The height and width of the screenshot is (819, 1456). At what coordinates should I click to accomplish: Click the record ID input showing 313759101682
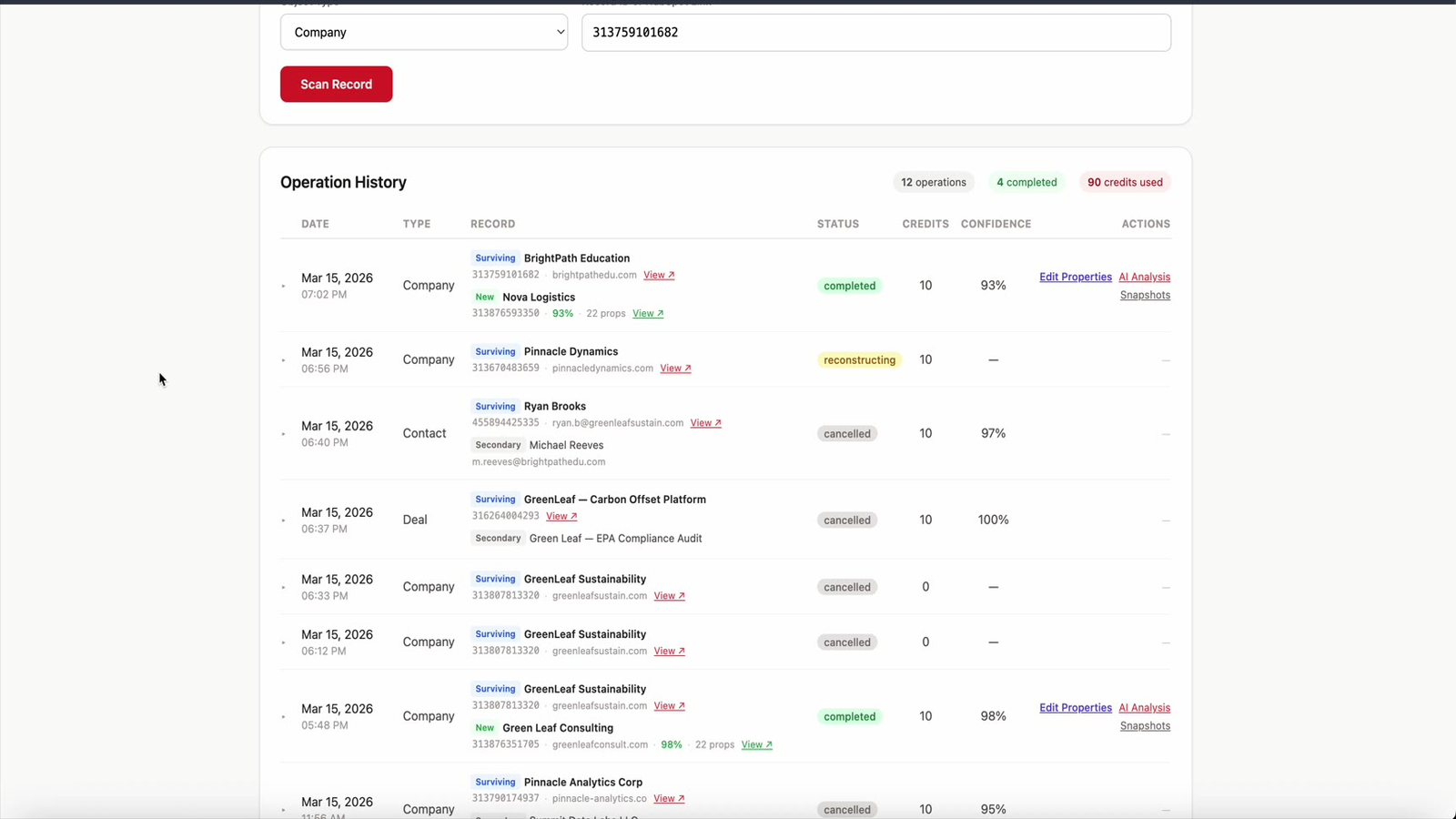pos(875,32)
